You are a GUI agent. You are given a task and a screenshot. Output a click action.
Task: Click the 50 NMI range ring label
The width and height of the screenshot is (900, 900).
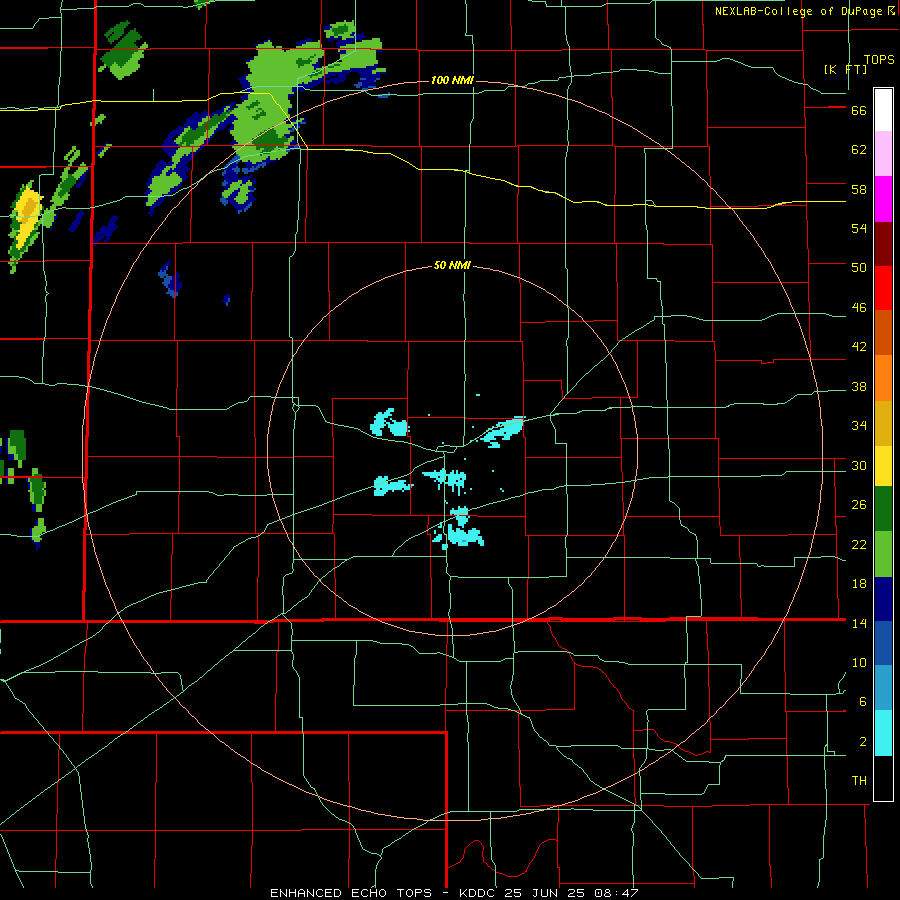click(452, 265)
